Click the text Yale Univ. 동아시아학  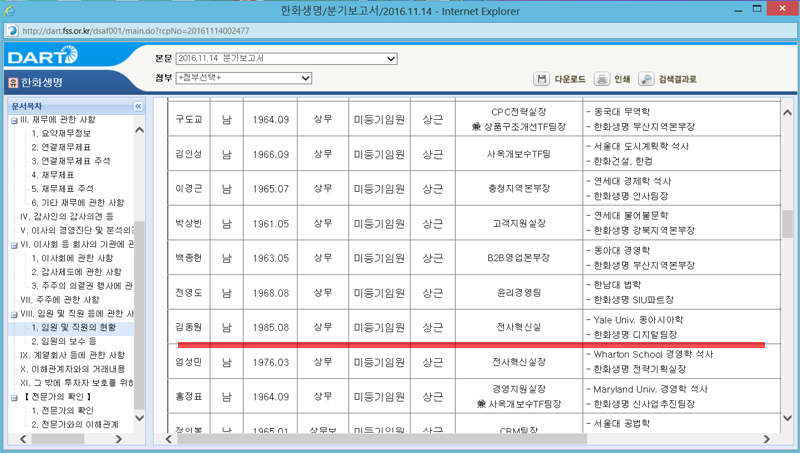638,320
